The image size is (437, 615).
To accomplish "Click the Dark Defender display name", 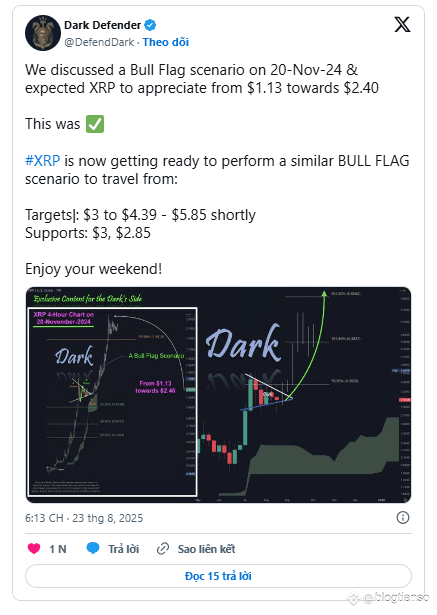I will point(102,25).
